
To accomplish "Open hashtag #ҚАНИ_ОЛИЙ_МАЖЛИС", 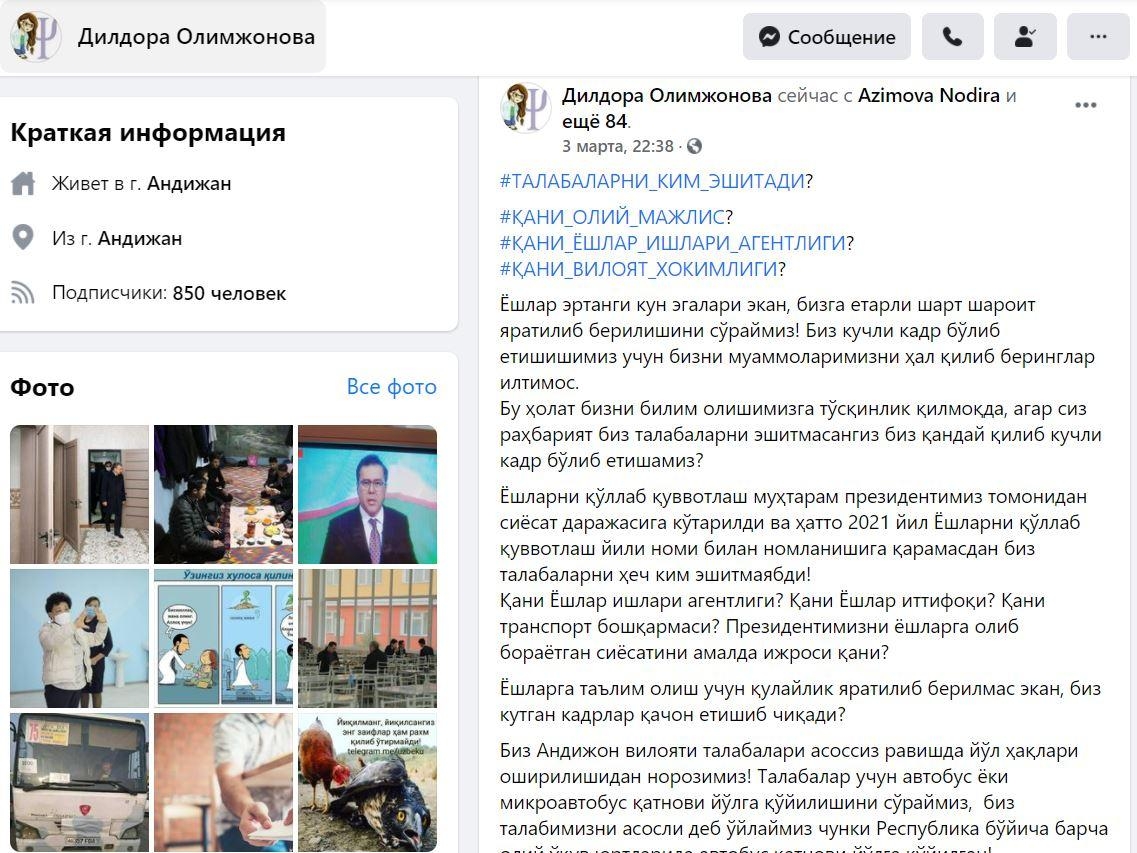I will pos(612,216).
